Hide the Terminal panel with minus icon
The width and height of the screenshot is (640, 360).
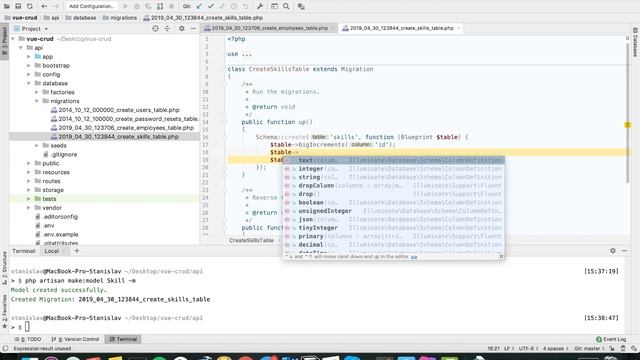pos(624,251)
